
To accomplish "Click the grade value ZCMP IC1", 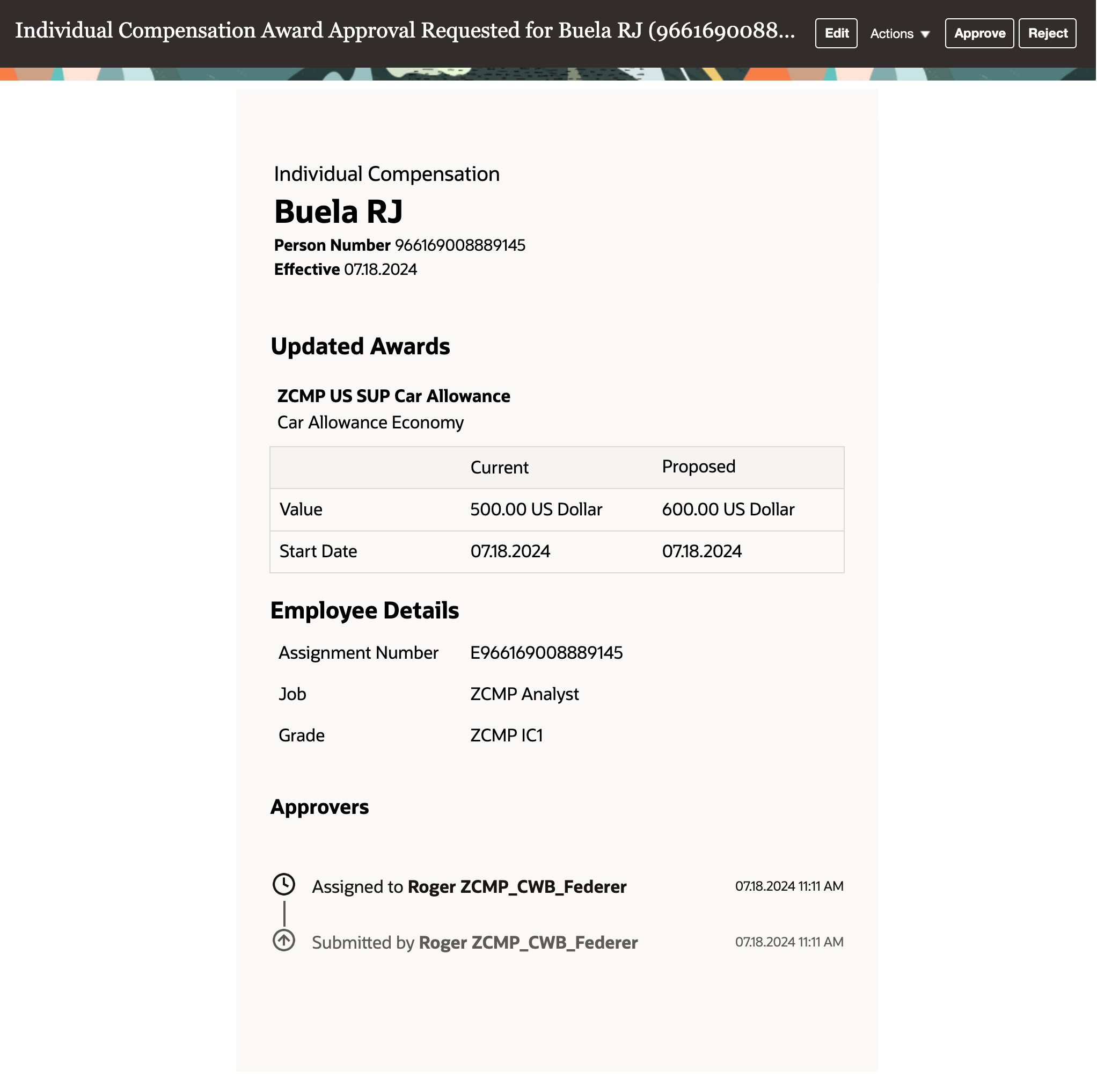I will 507,736.
